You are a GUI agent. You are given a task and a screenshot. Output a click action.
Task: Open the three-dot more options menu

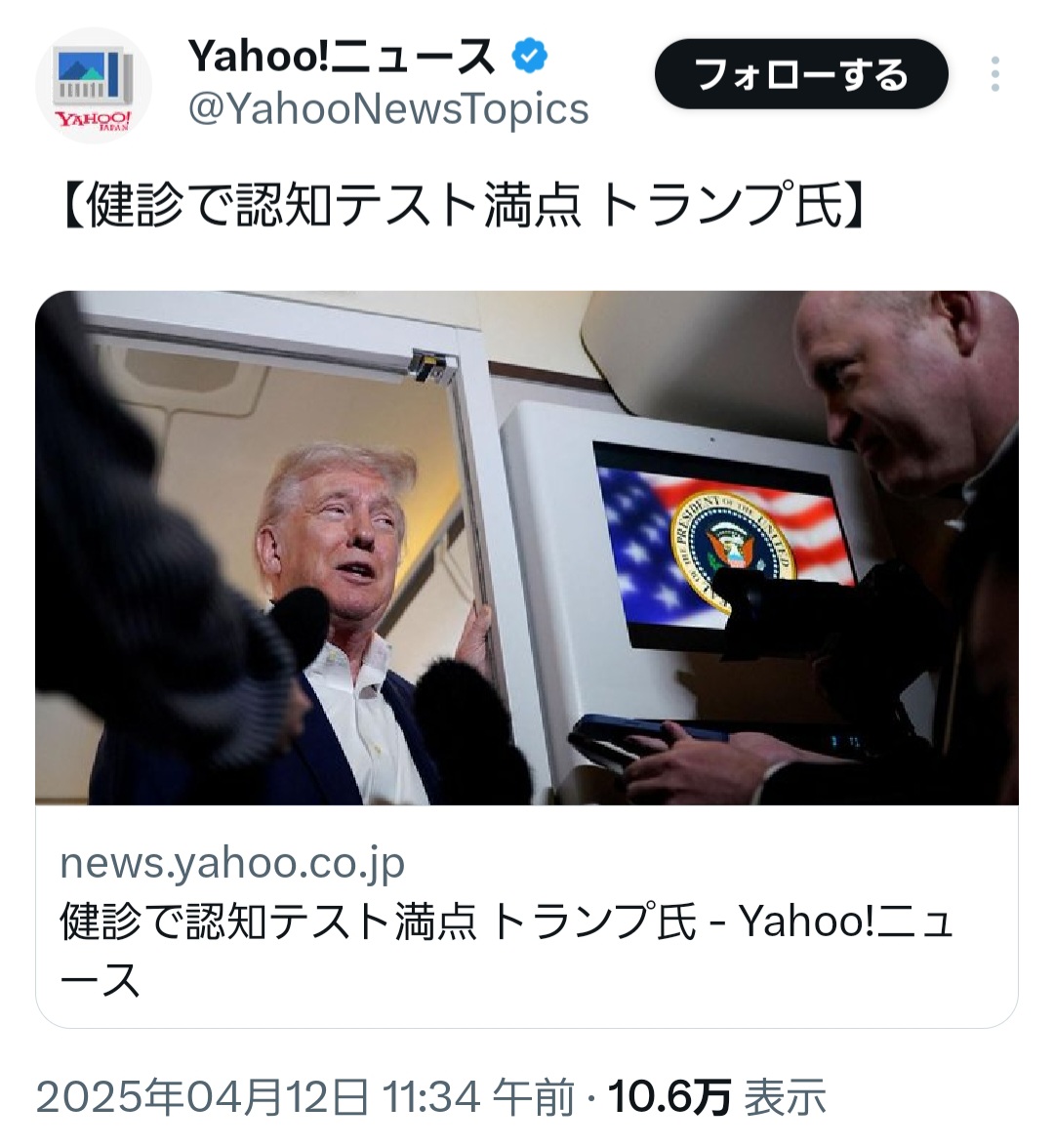994,74
